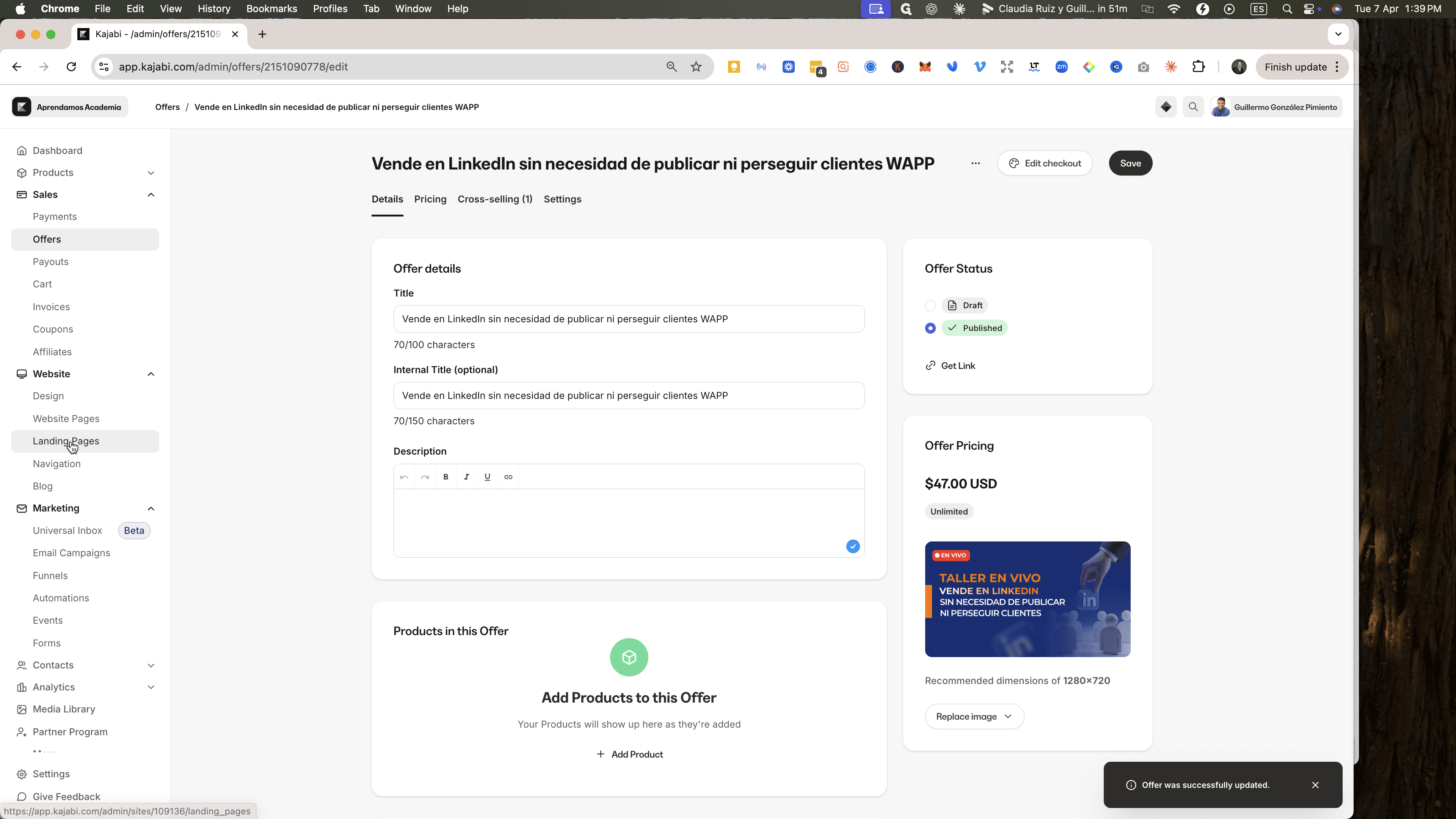Open the Chrome tab search dropdown arrow
Image resolution: width=1456 pixels, height=819 pixels.
(1338, 34)
